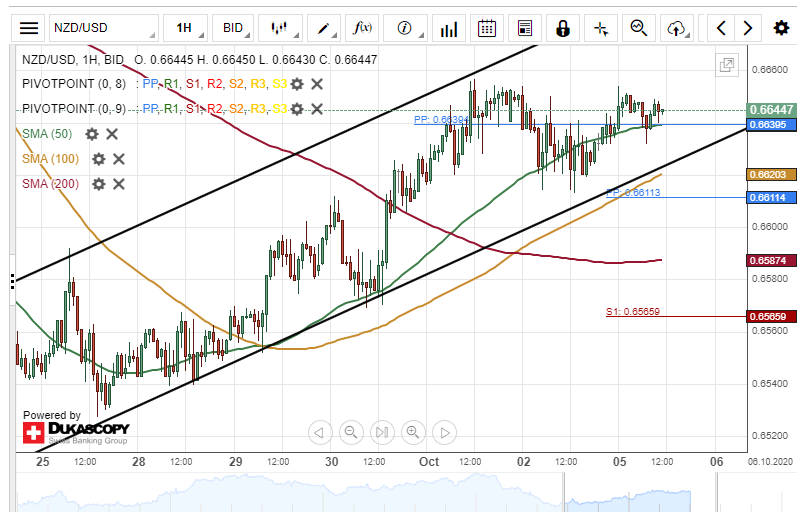Image resolution: width=801 pixels, height=522 pixels.
Task: Click the info circle icon
Action: pyautogui.click(x=404, y=28)
